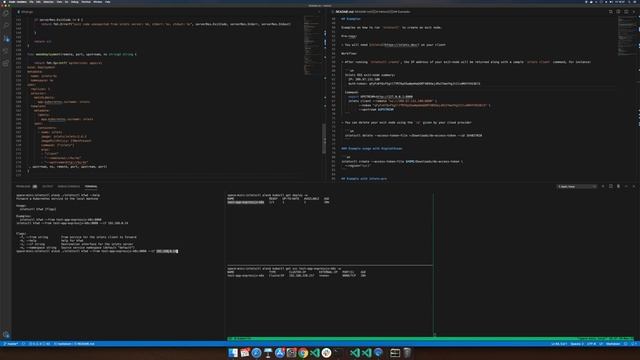This screenshot has width=640, height=360.
Task: Open Trash in the dock
Action: (x=407, y=353)
